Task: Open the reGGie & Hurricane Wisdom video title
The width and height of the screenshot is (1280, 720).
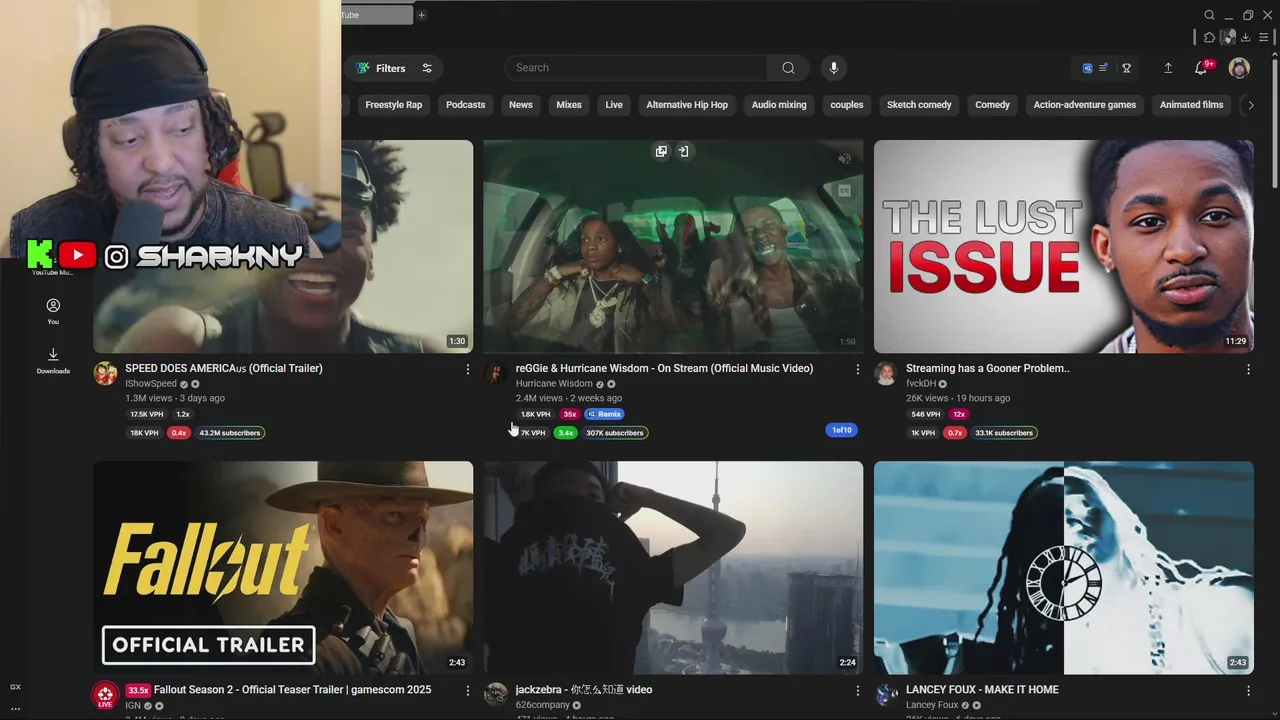Action: pos(664,368)
